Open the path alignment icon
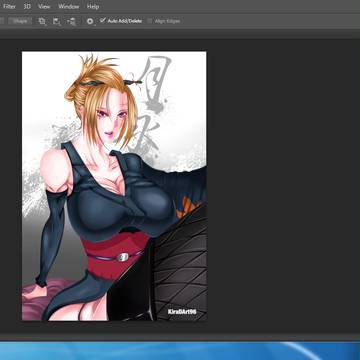The width and height of the screenshot is (360, 360). (57, 21)
